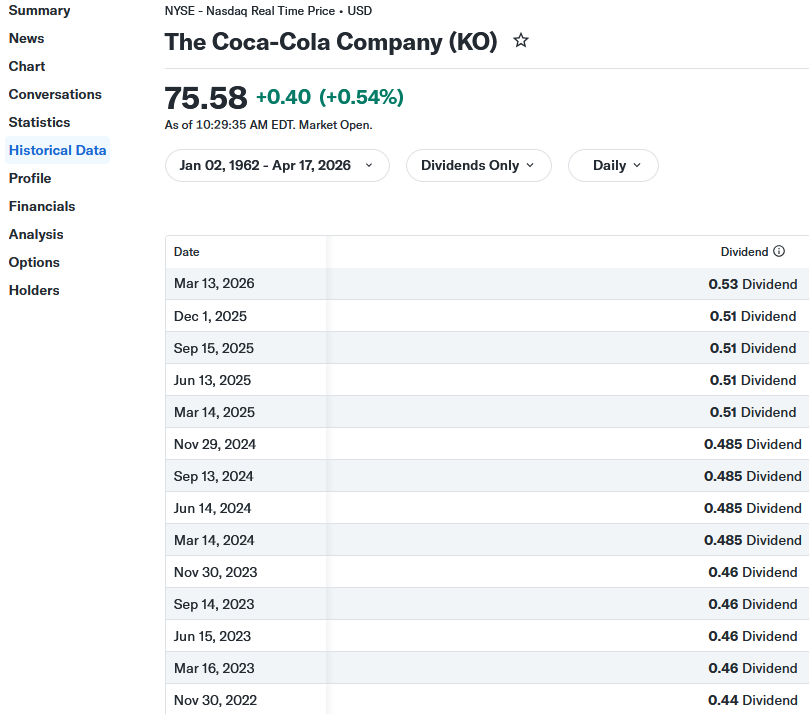The width and height of the screenshot is (809, 714).
Task: Click the +0.40 price change value
Action: tap(284, 97)
